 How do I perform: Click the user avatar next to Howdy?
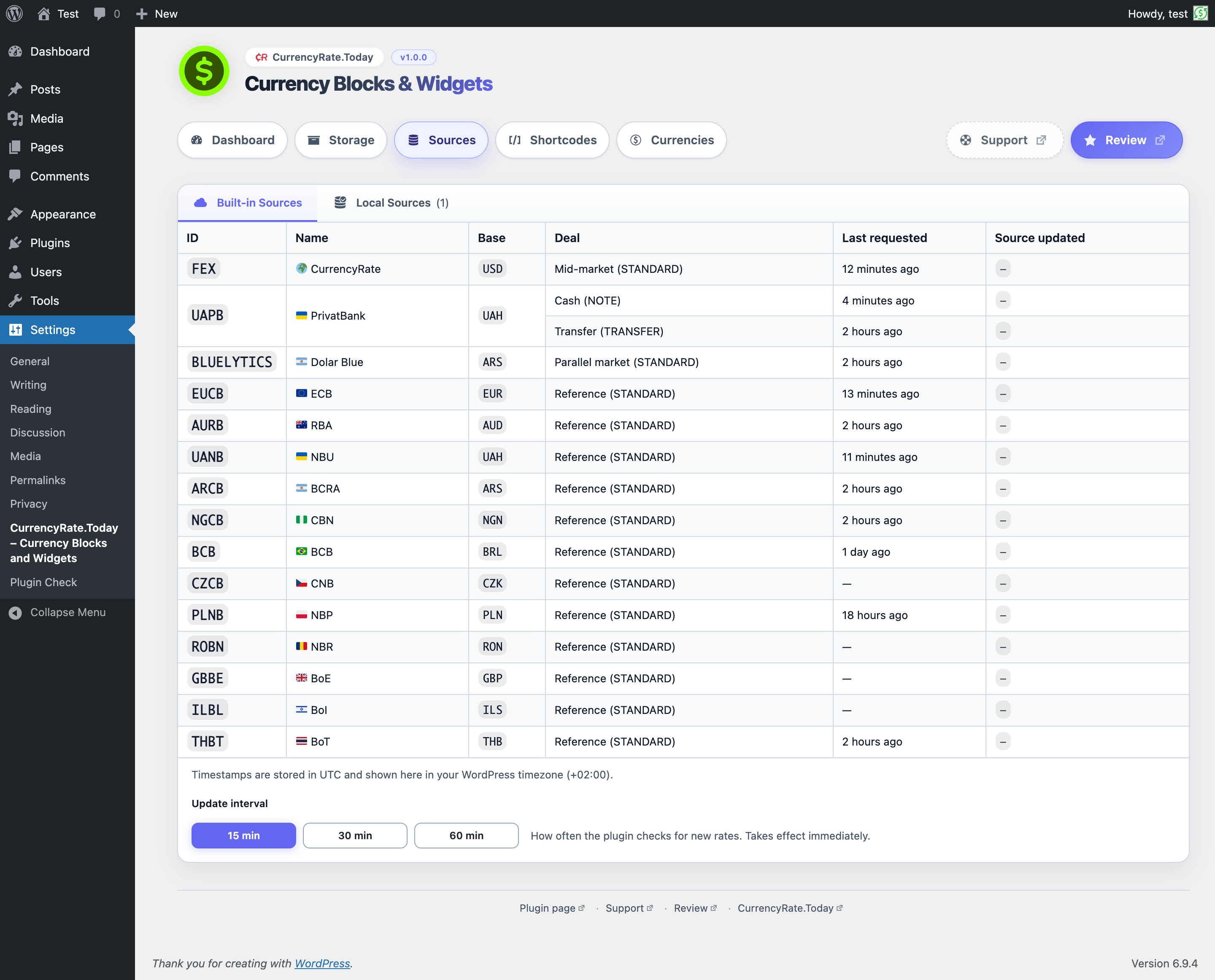1200,13
